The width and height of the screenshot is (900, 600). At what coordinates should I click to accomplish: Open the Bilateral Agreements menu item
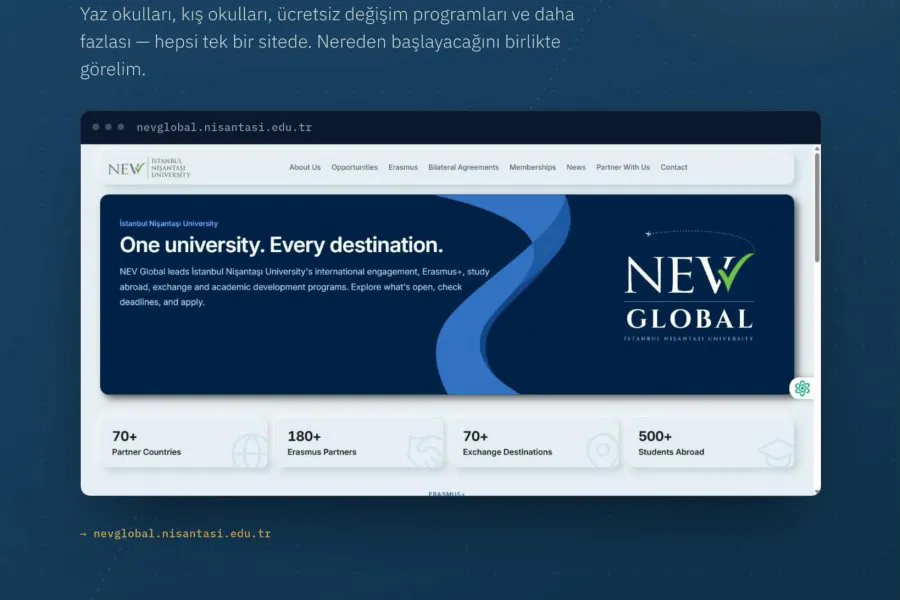point(463,167)
